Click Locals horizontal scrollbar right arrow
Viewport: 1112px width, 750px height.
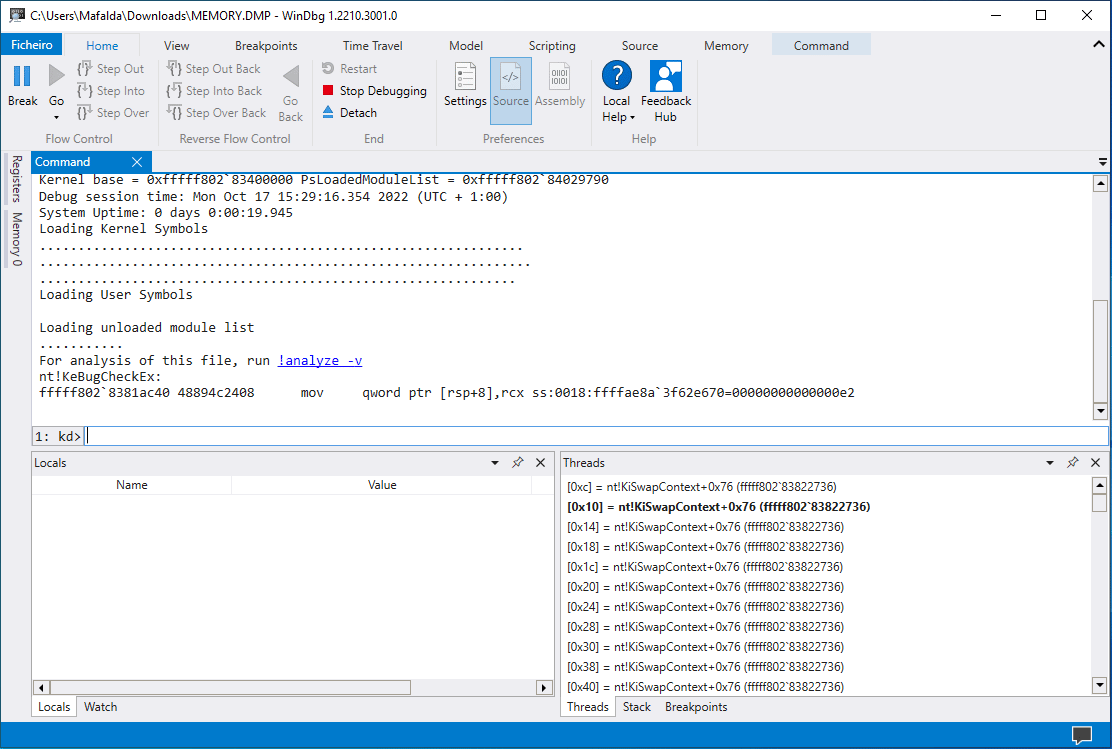pyautogui.click(x=544, y=688)
